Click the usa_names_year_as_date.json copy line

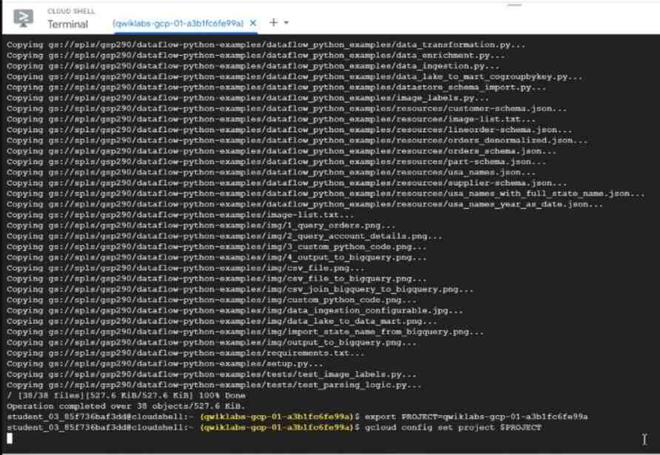tap(305, 204)
